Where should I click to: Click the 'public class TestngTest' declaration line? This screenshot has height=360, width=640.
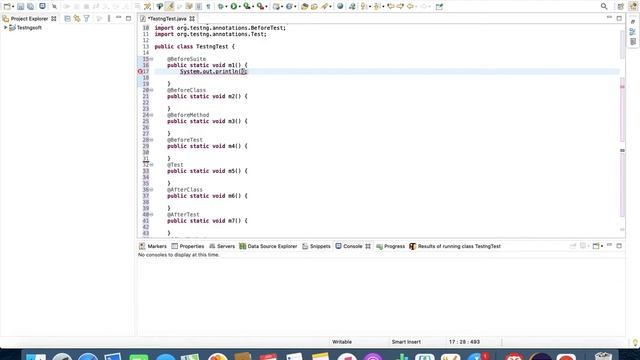(195, 47)
